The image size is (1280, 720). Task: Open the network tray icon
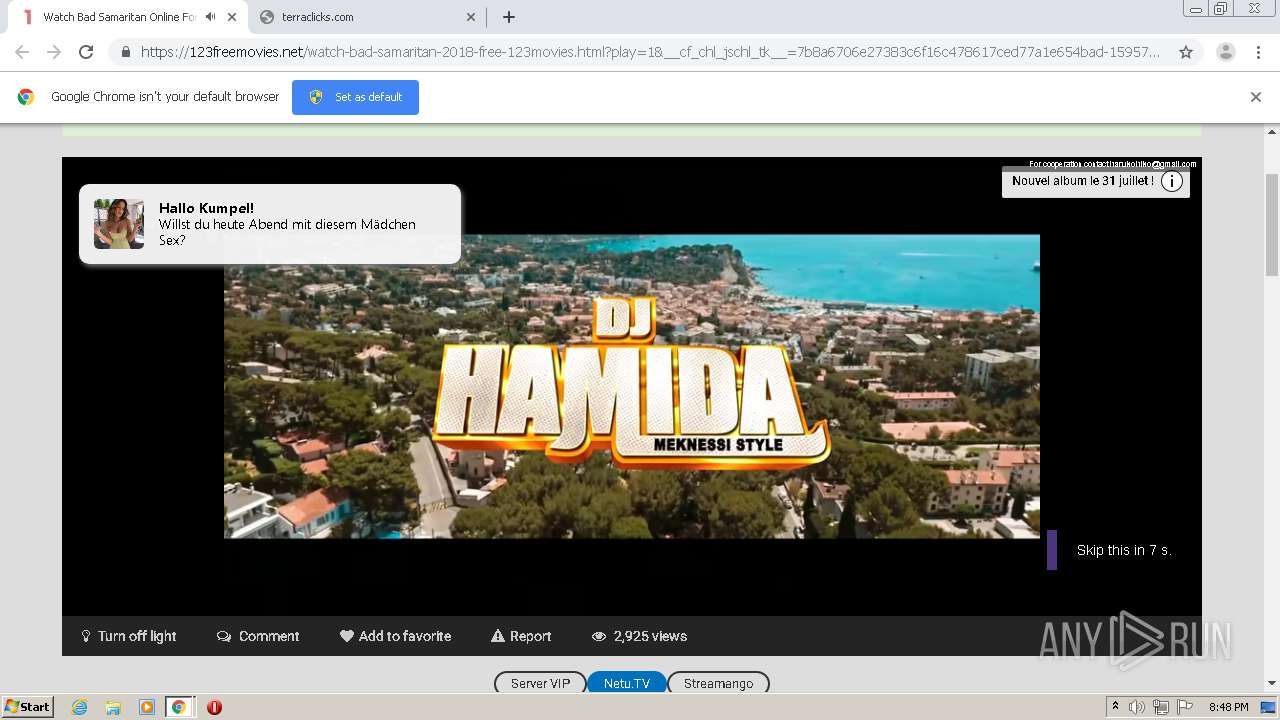pos(1160,707)
